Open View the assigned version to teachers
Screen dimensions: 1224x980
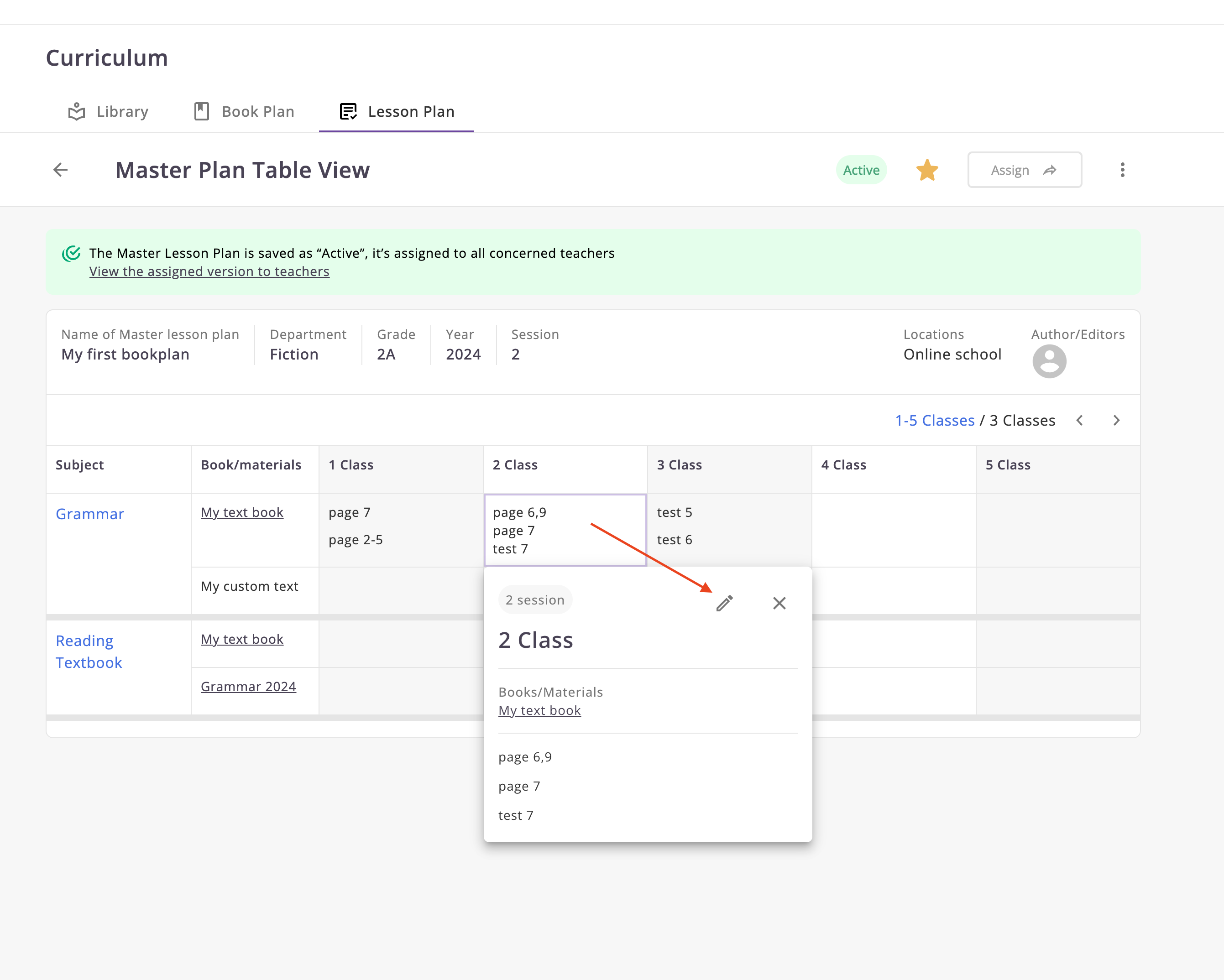pyautogui.click(x=209, y=272)
